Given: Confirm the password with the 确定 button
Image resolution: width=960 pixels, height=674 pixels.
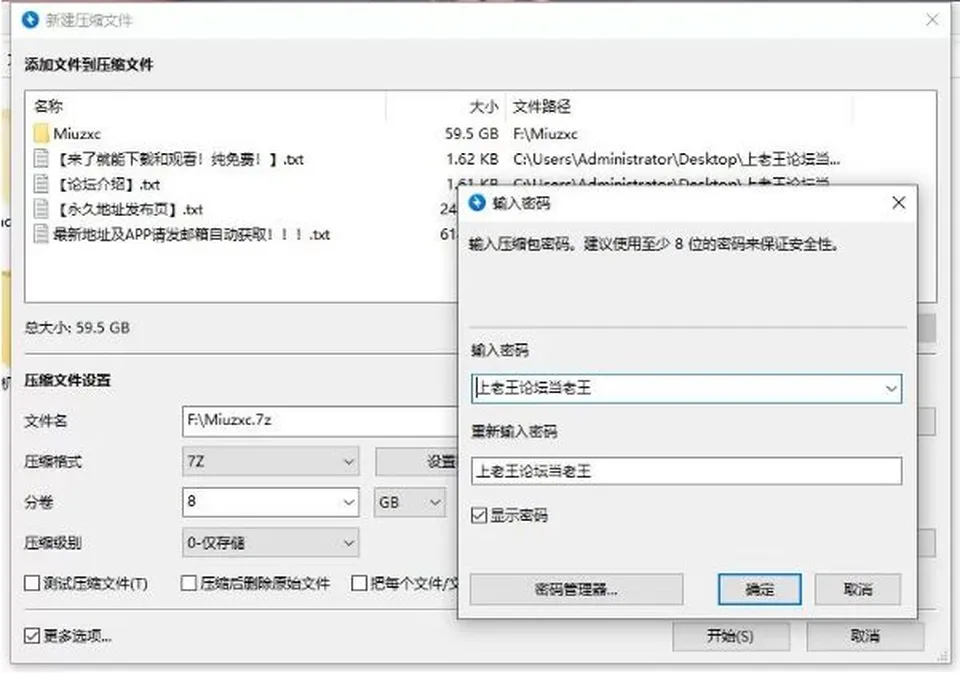Looking at the screenshot, I should point(759,590).
